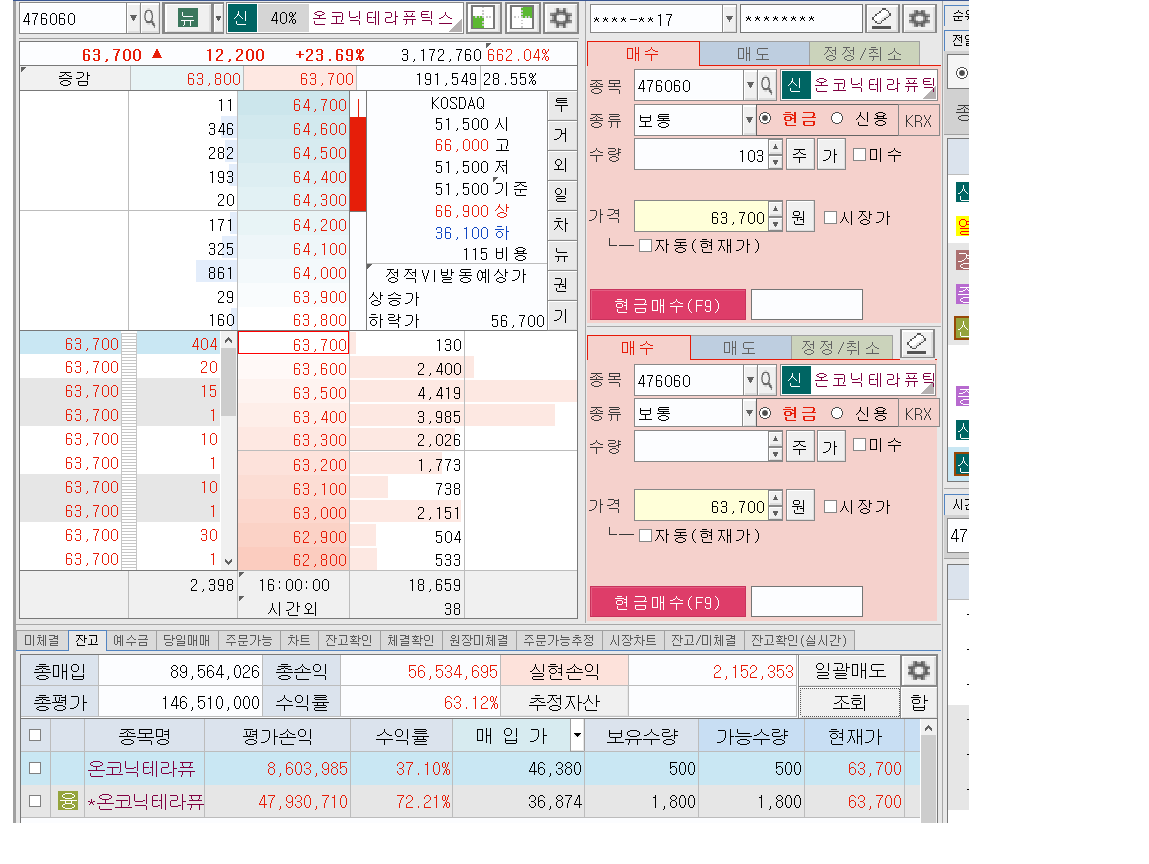Click the first green quadrant layout icon
The height and width of the screenshot is (864, 1149).
click(483, 18)
